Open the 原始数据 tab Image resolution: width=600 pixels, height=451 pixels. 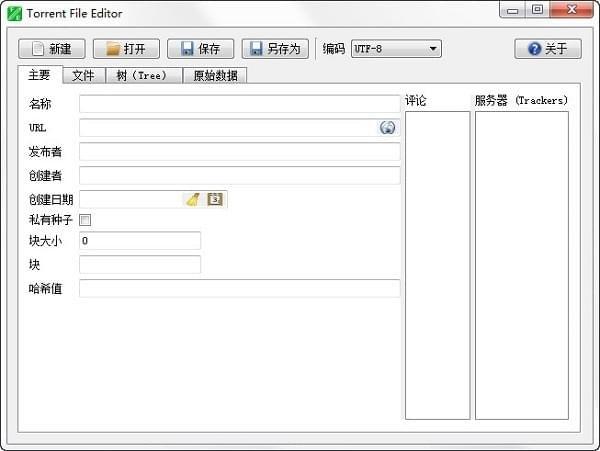point(215,75)
